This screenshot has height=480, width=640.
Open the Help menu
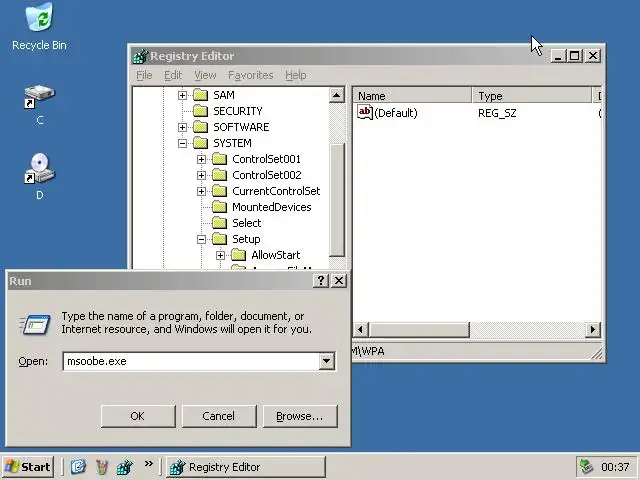296,75
